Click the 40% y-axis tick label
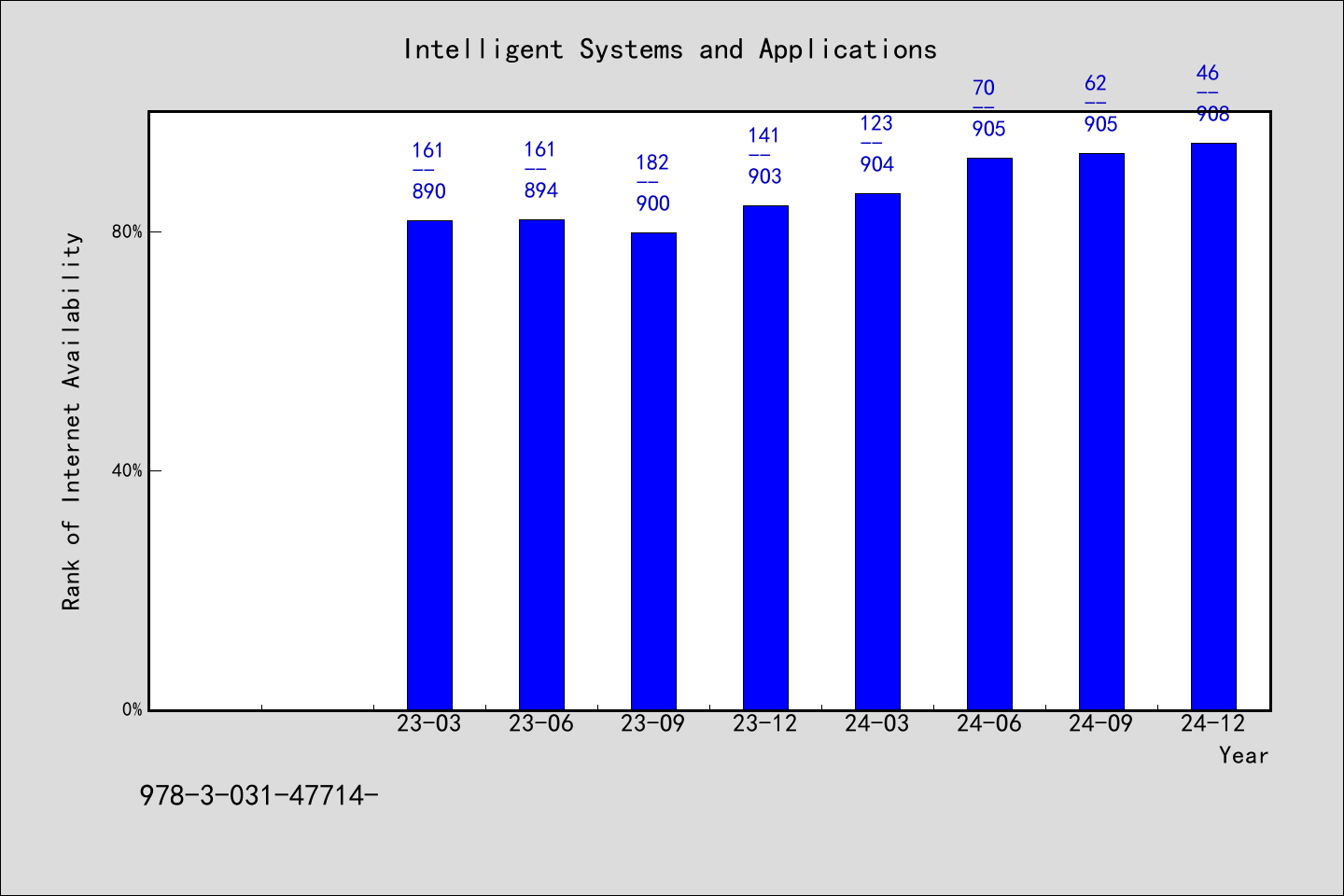This screenshot has width=1344, height=896. (127, 470)
